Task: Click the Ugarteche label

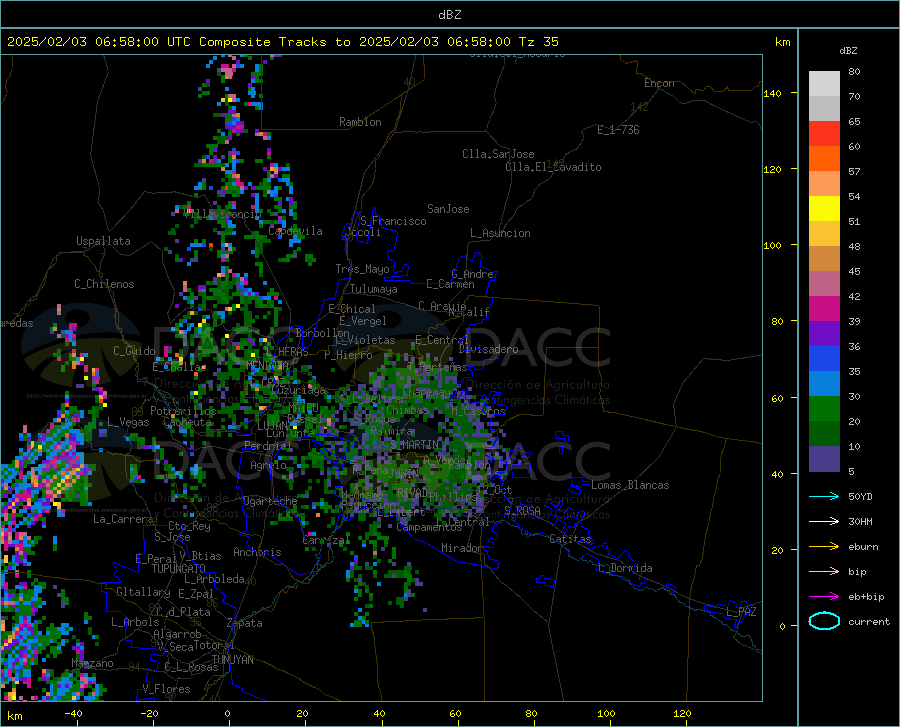Action: (270, 500)
